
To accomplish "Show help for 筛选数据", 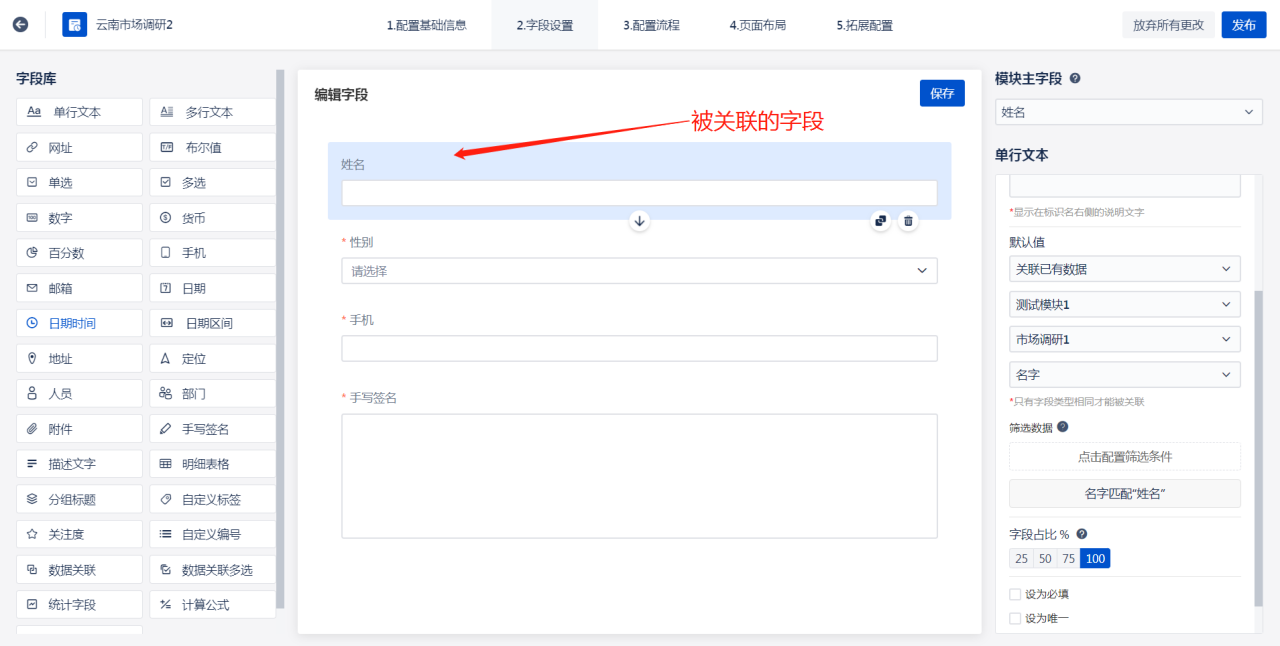I will (x=1062, y=427).
